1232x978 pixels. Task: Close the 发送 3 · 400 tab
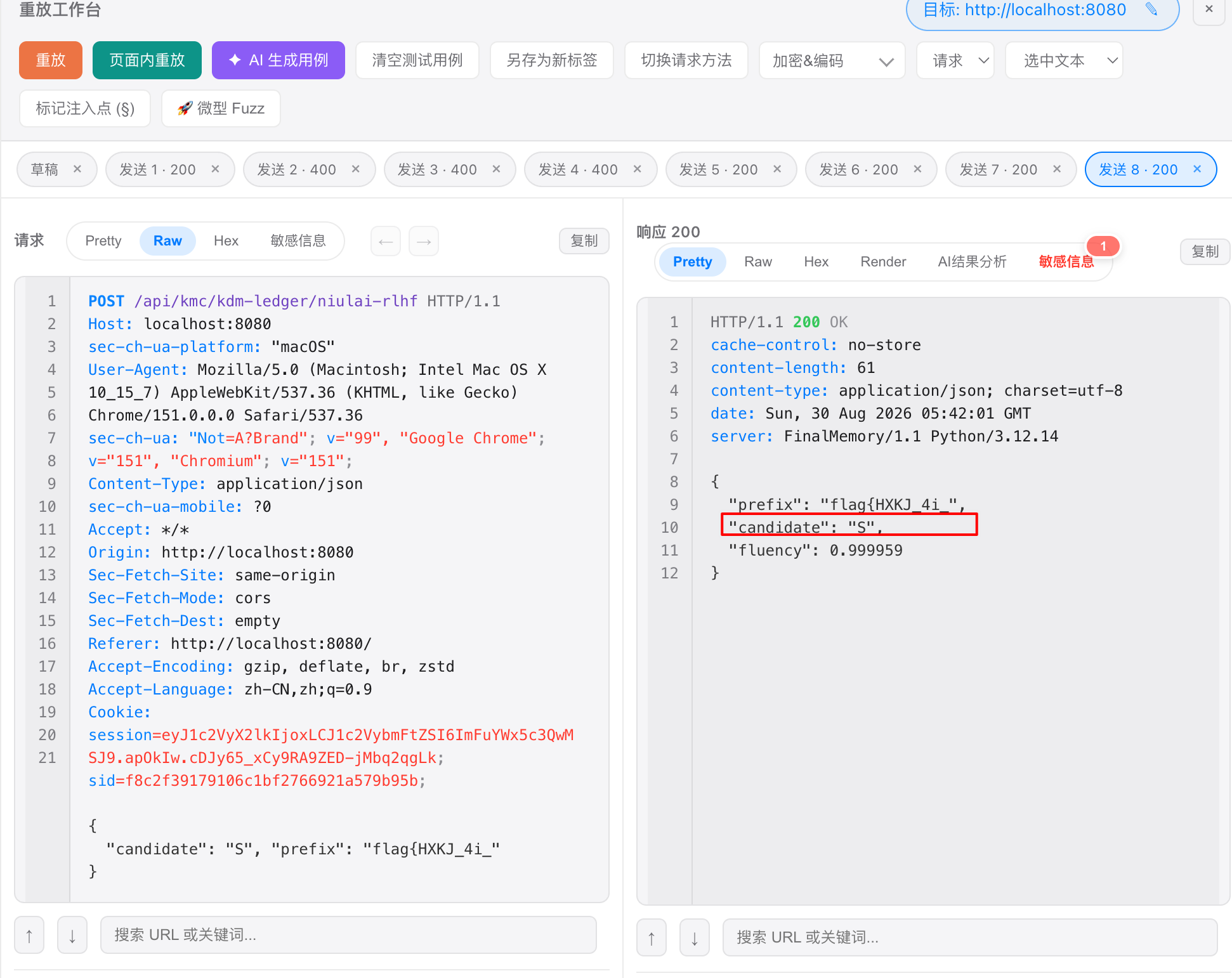click(x=497, y=169)
